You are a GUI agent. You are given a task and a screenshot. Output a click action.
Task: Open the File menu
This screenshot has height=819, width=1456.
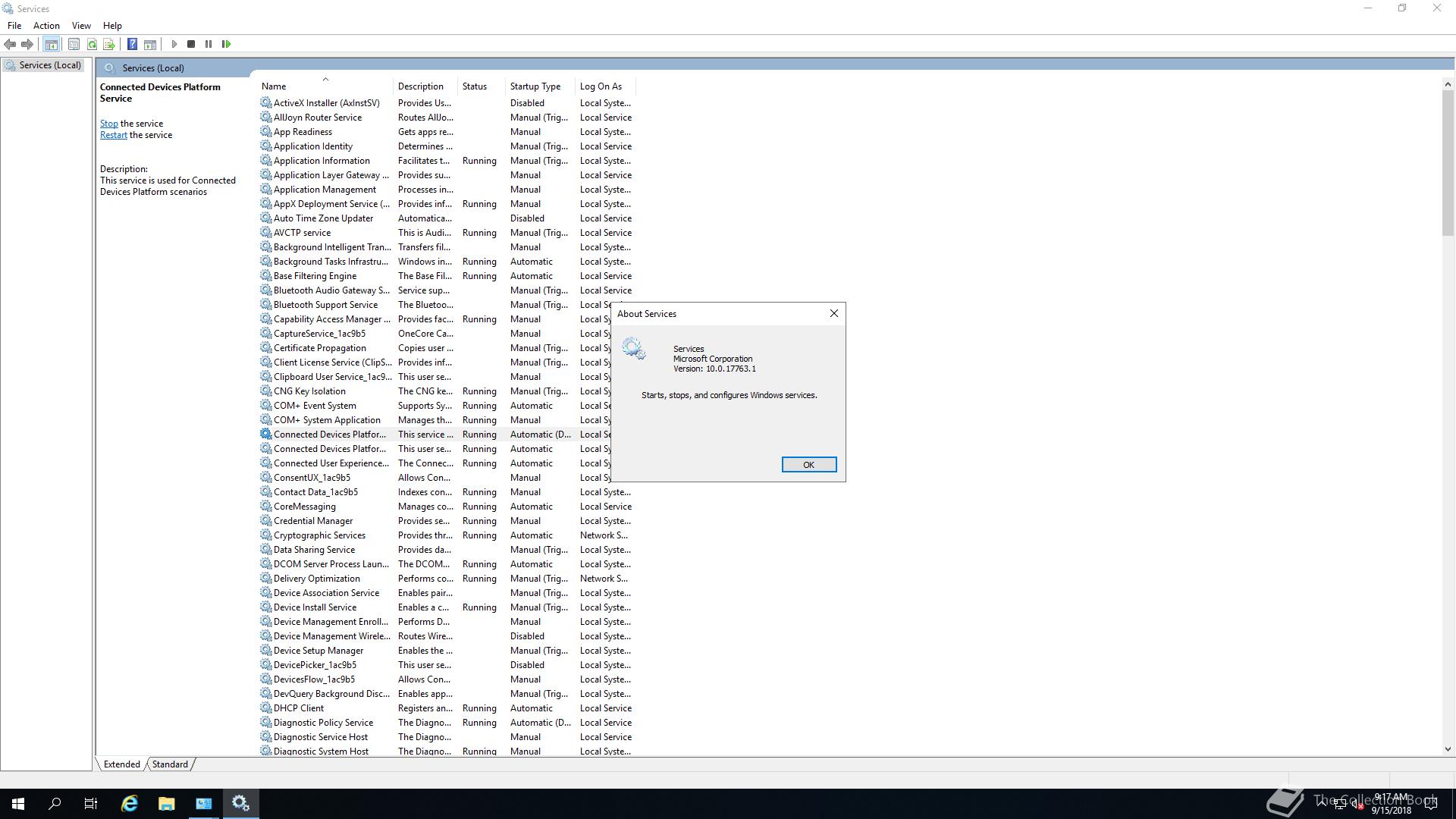click(x=14, y=25)
